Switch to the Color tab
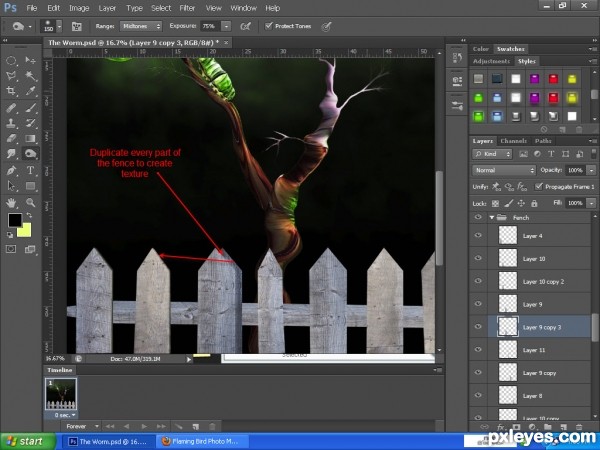This screenshot has width=600, height=450. coord(481,49)
